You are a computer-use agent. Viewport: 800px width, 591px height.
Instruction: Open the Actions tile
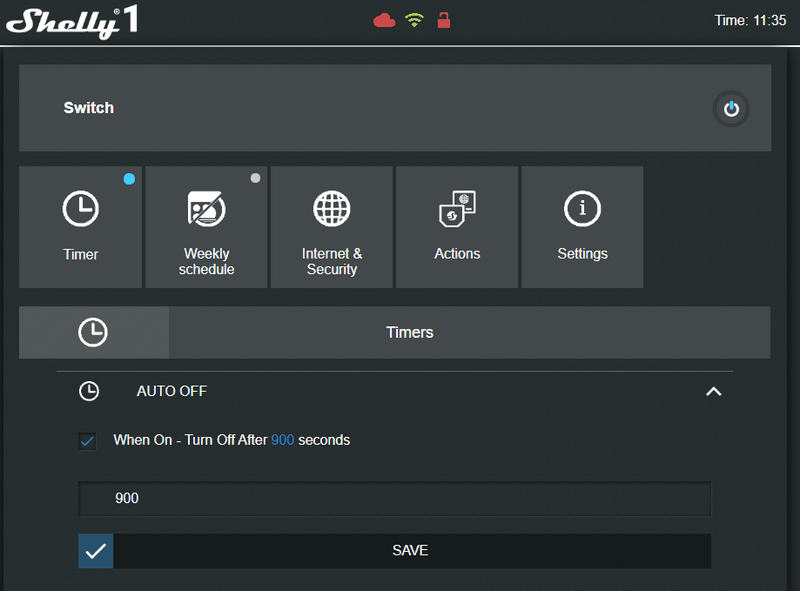457,227
